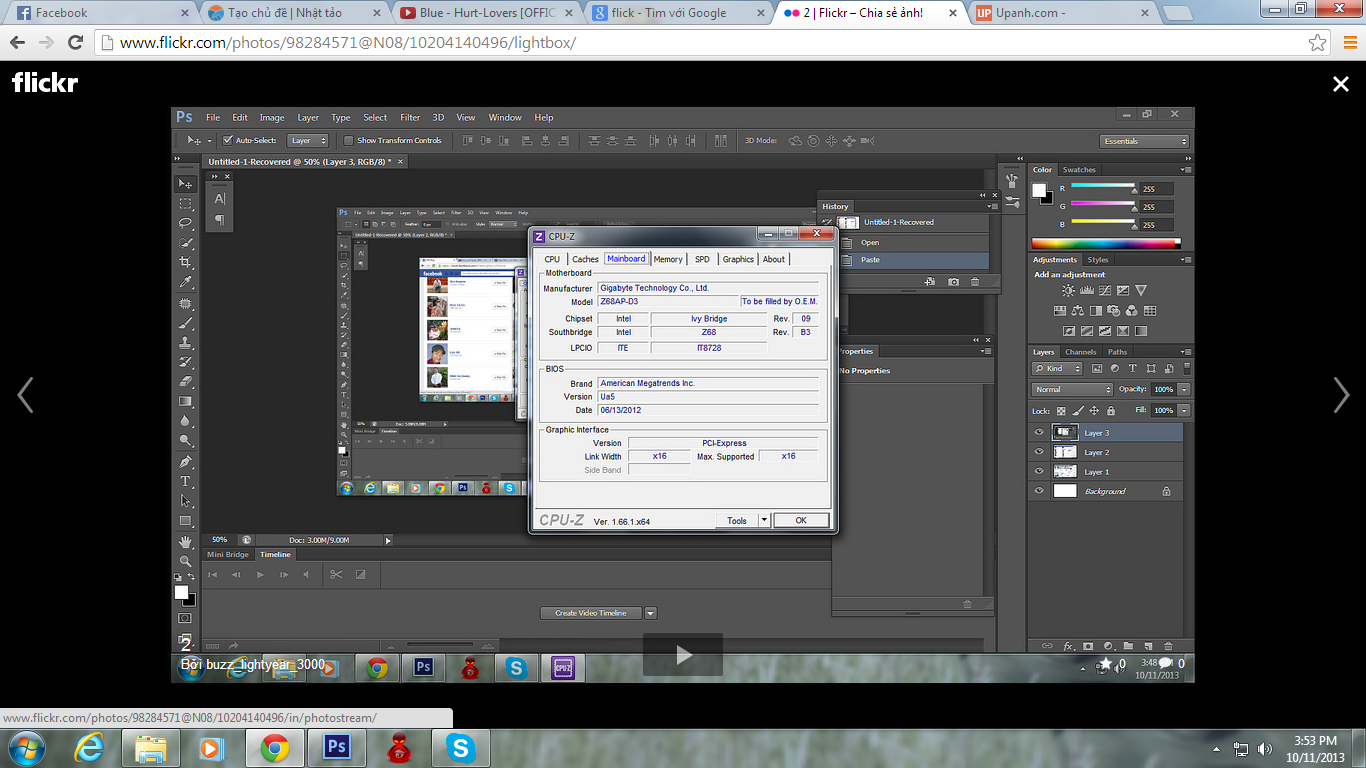Viewport: 1366px width, 768px height.
Task: Hide Layer 2 using its eye icon
Action: (1039, 452)
